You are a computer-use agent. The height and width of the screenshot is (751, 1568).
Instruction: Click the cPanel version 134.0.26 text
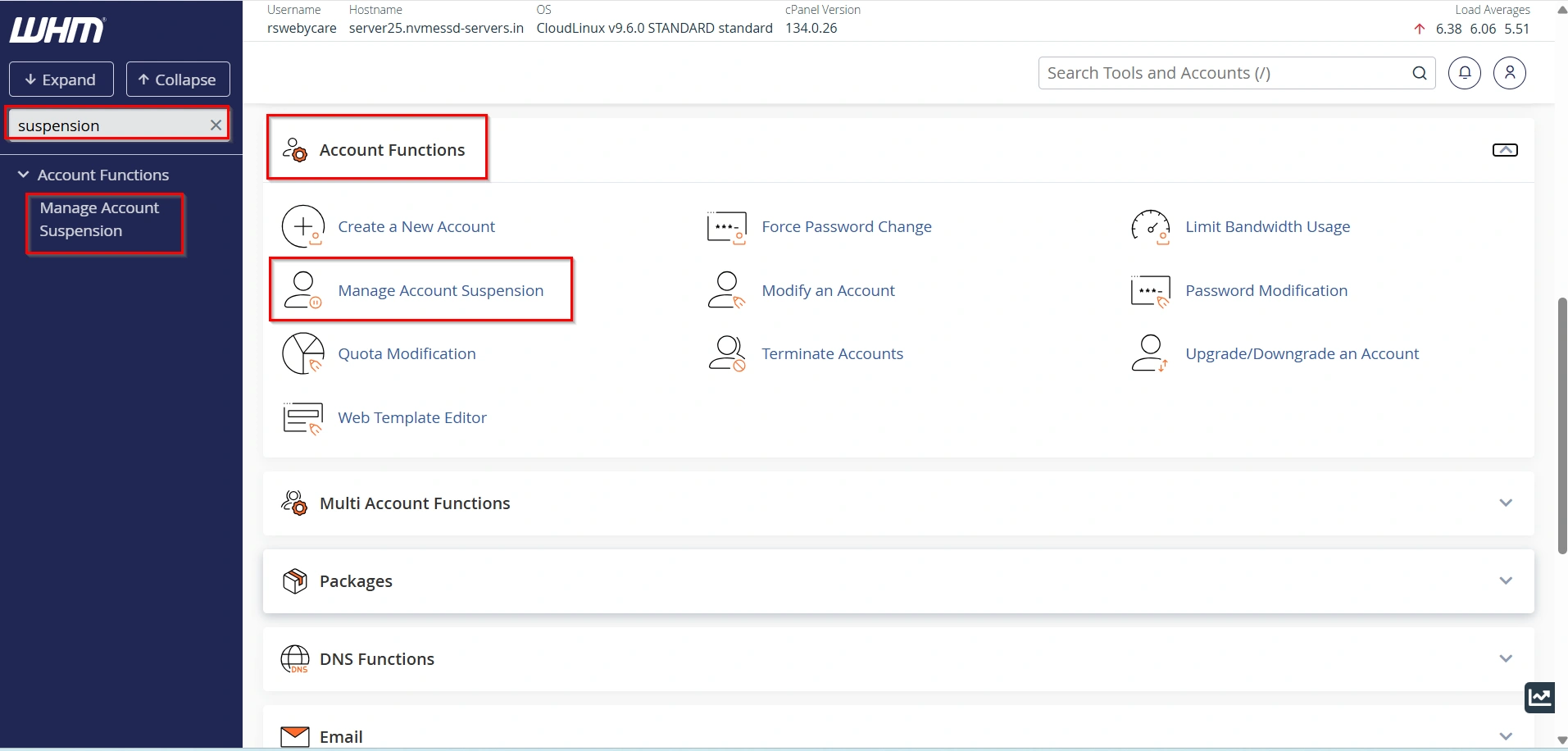pyautogui.click(x=811, y=28)
